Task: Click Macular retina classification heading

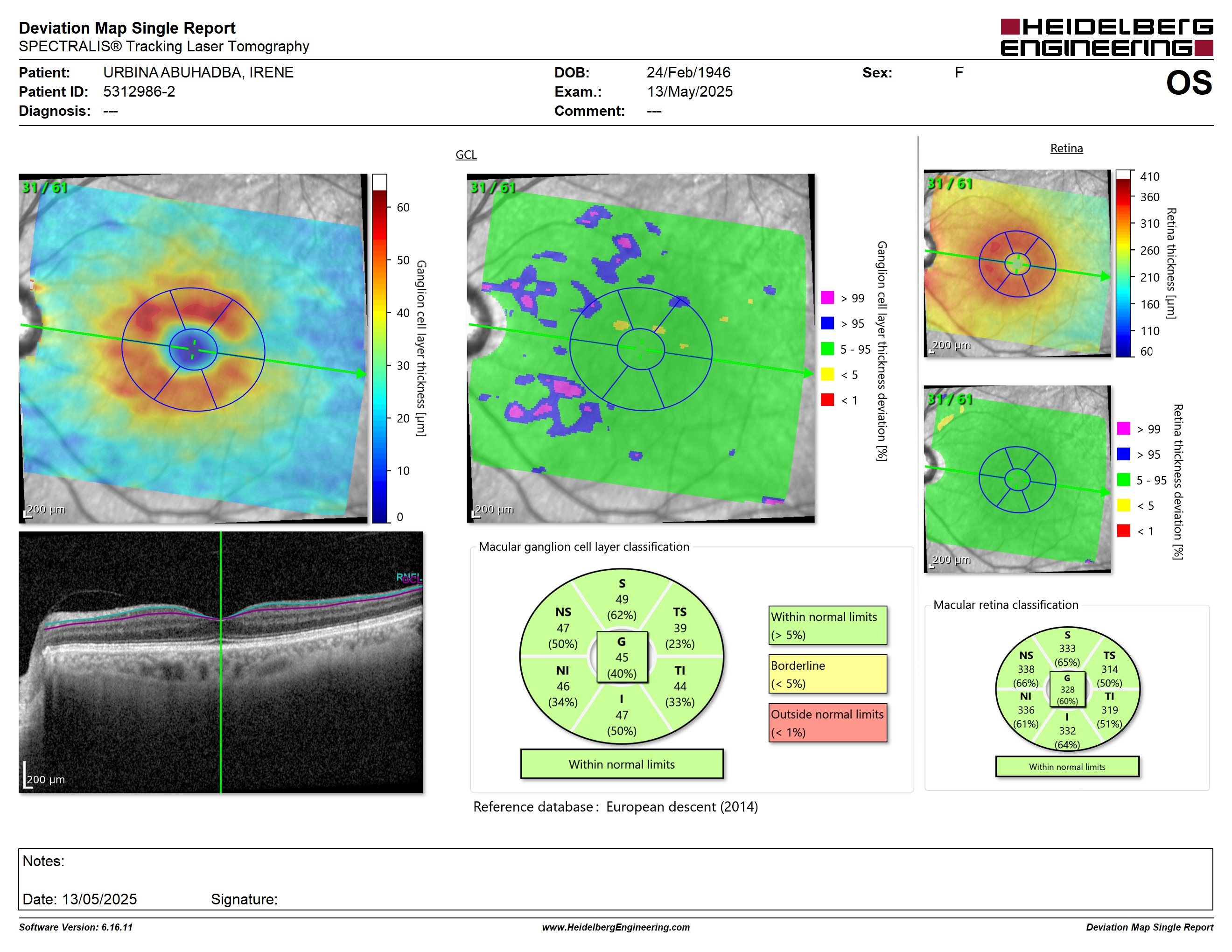Action: (1005, 605)
